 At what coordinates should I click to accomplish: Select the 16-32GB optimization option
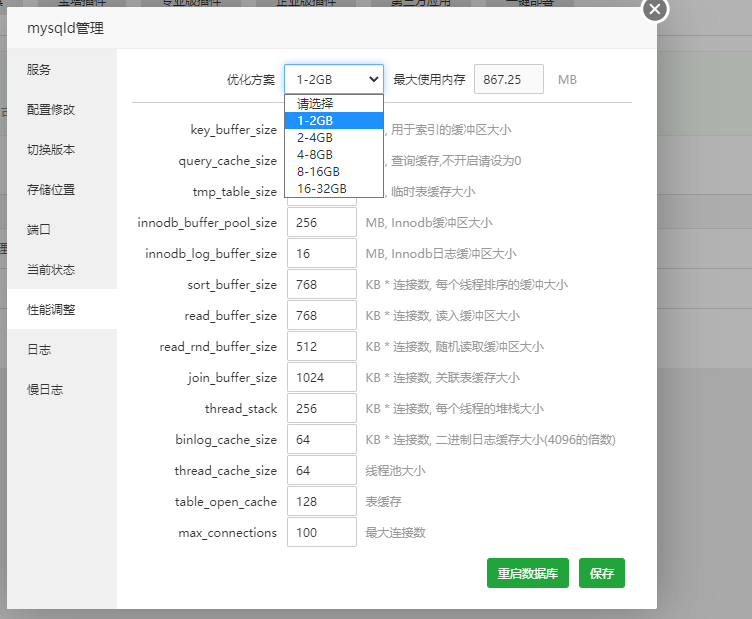tap(334, 188)
